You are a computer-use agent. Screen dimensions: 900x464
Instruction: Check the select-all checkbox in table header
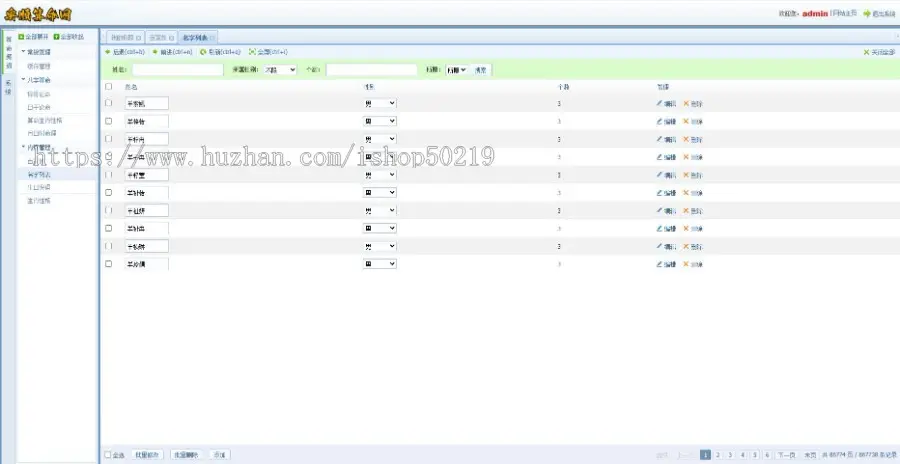point(108,87)
